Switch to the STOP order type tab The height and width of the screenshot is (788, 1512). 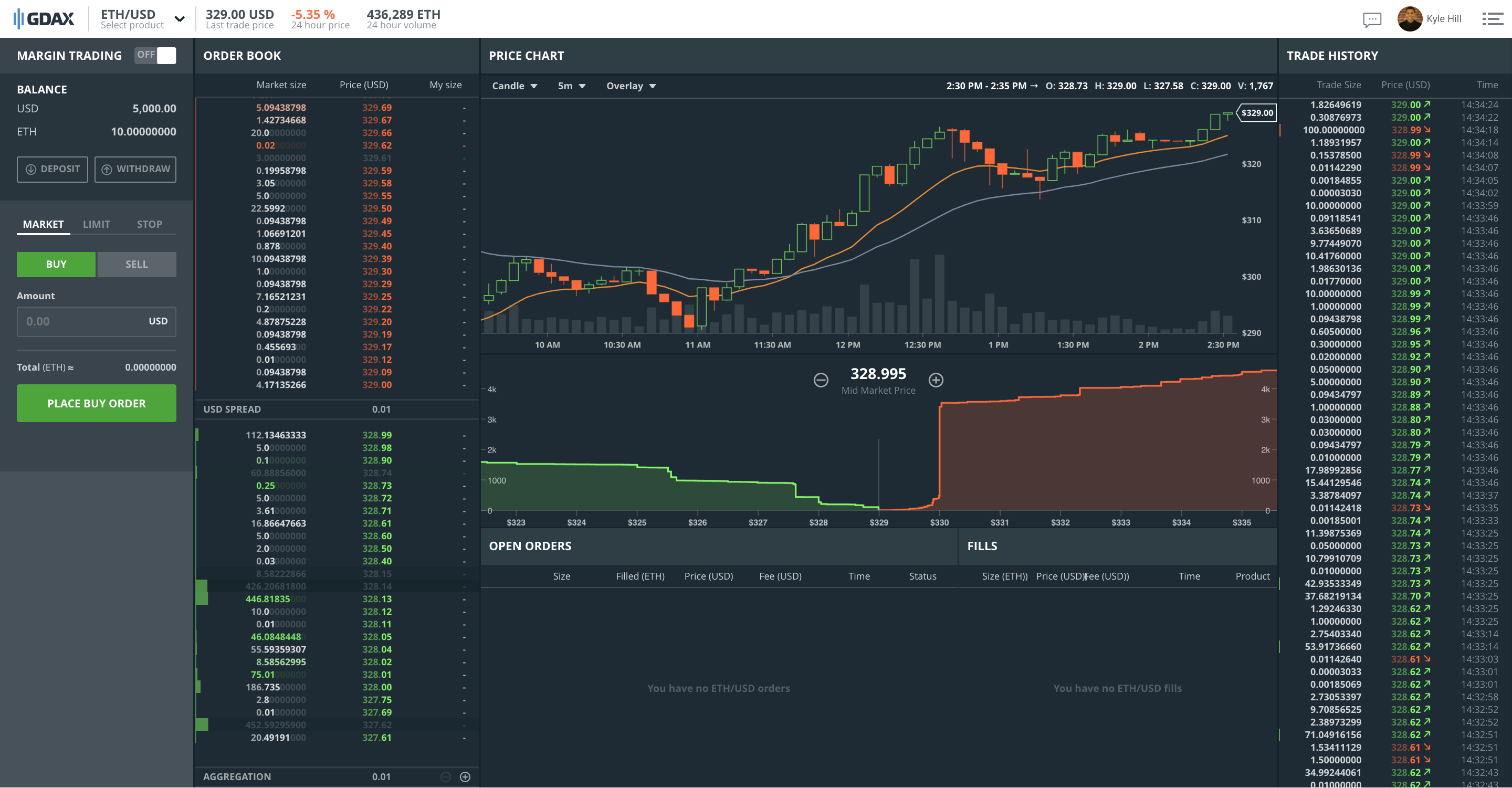[150, 223]
